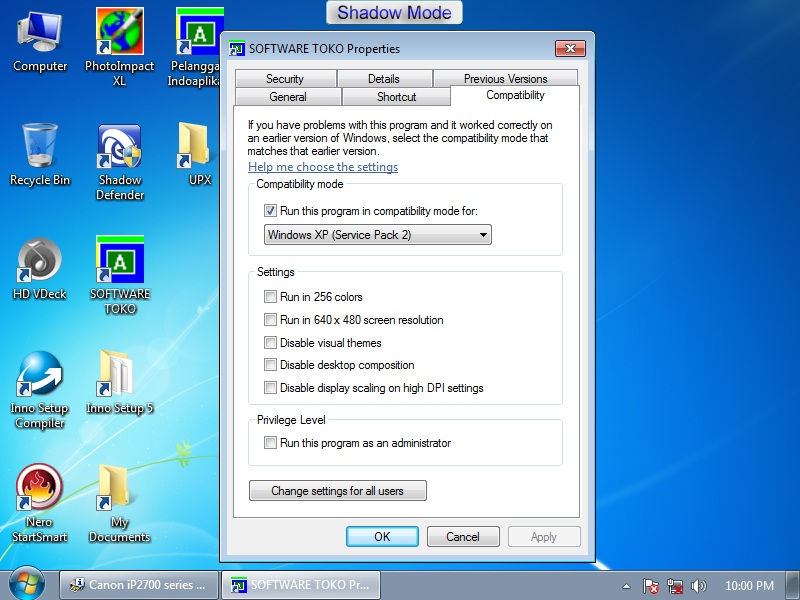Click the Action Center flag tray icon

pos(650,586)
